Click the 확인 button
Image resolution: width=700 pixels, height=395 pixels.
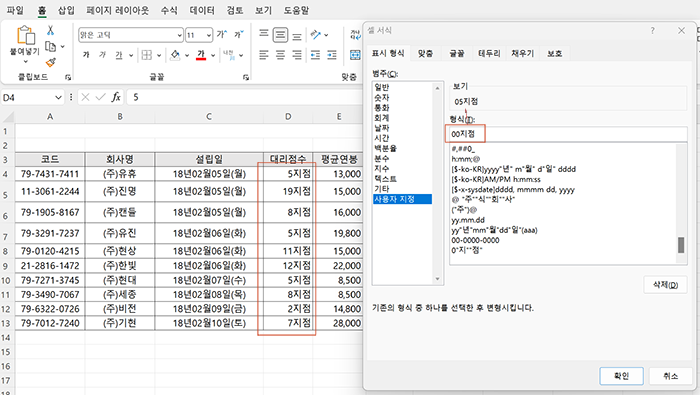621,376
